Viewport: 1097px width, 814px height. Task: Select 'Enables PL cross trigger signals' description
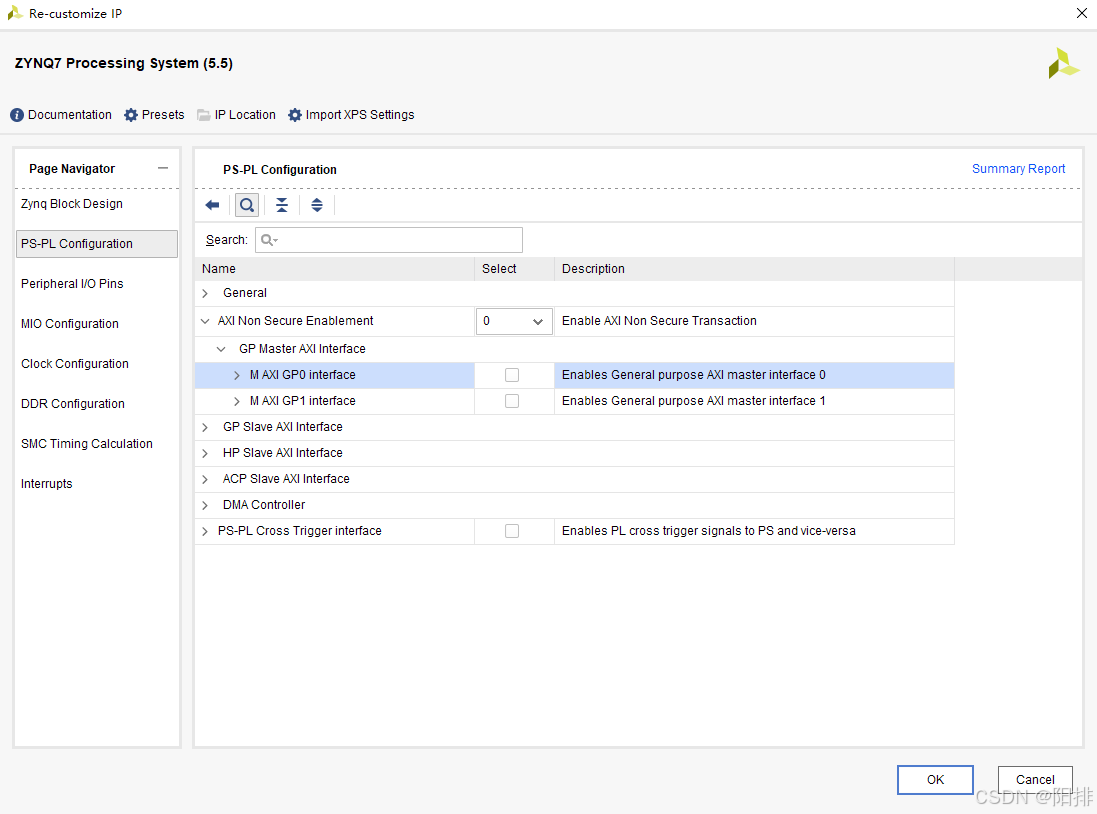point(709,531)
